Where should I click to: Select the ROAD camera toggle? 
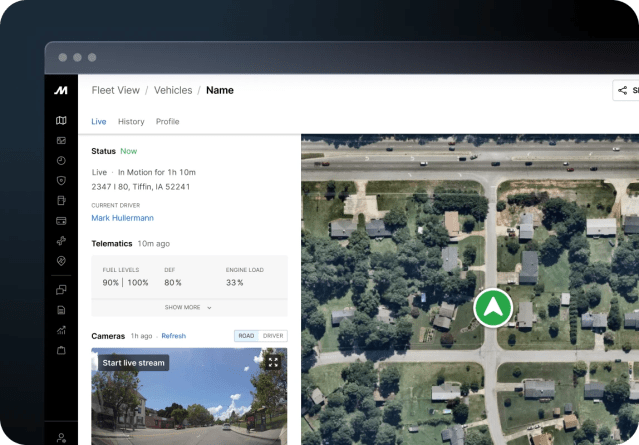(246, 336)
